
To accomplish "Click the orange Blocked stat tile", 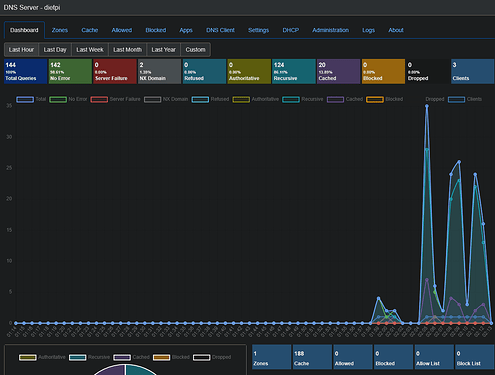I will [x=383, y=71].
